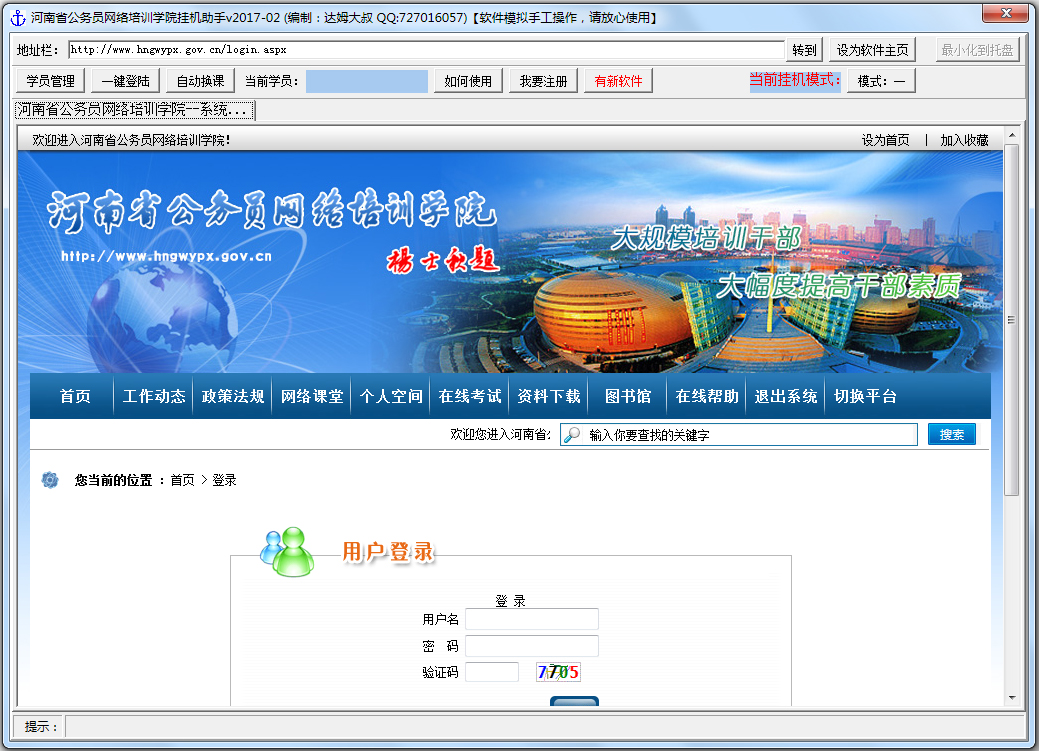
Task: Check 有新软件 for new software
Action: pyautogui.click(x=615, y=81)
